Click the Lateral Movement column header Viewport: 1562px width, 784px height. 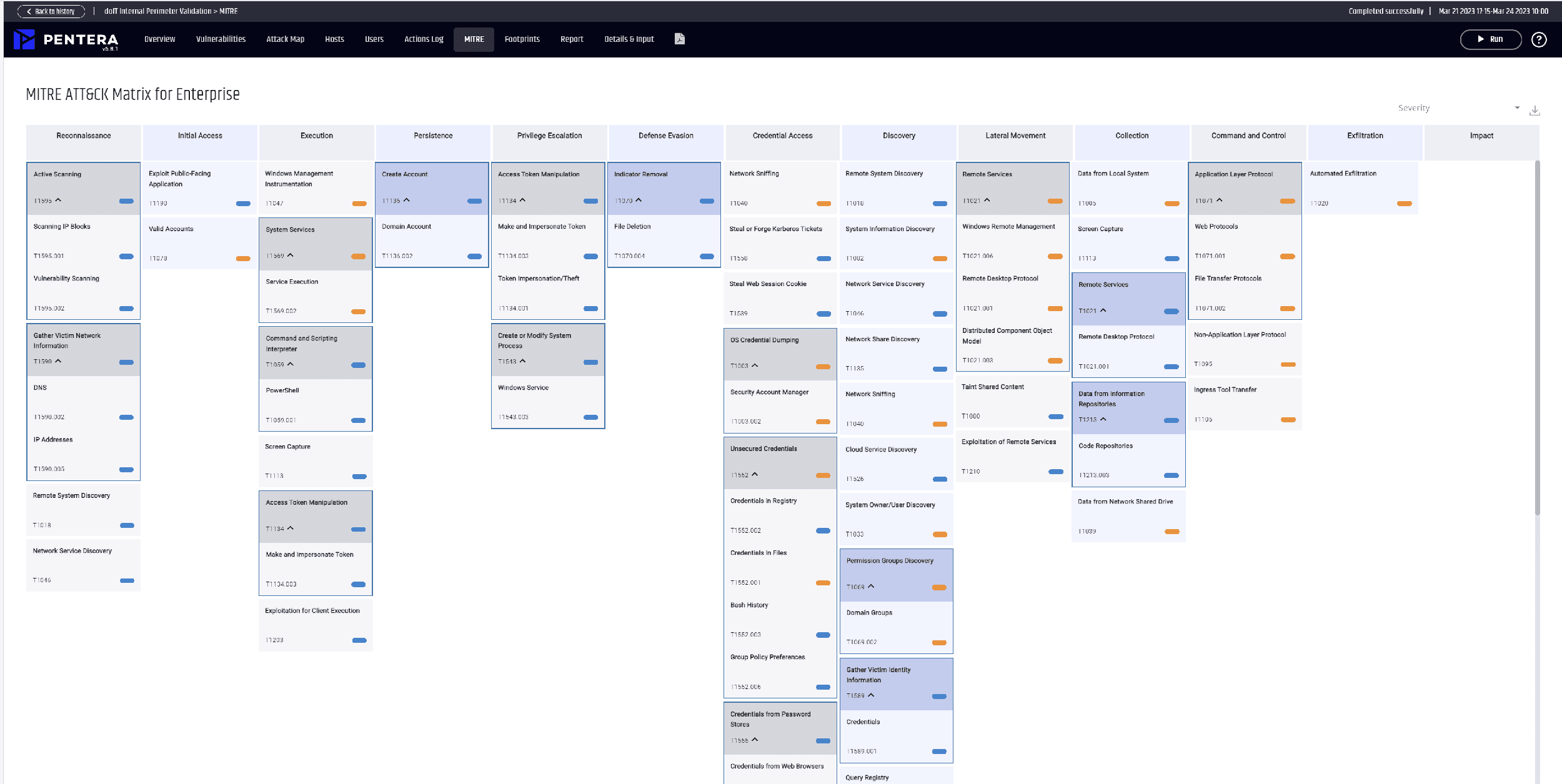pos(1015,142)
